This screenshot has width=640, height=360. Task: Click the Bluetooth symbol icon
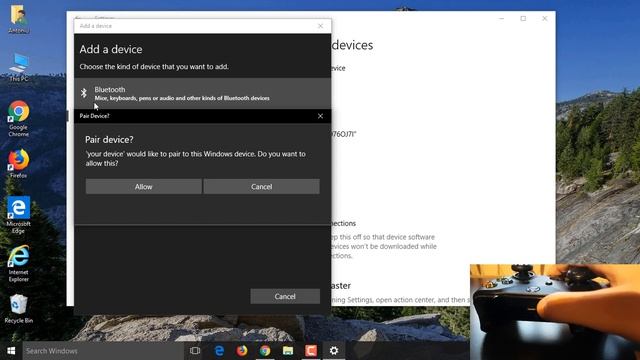point(84,93)
